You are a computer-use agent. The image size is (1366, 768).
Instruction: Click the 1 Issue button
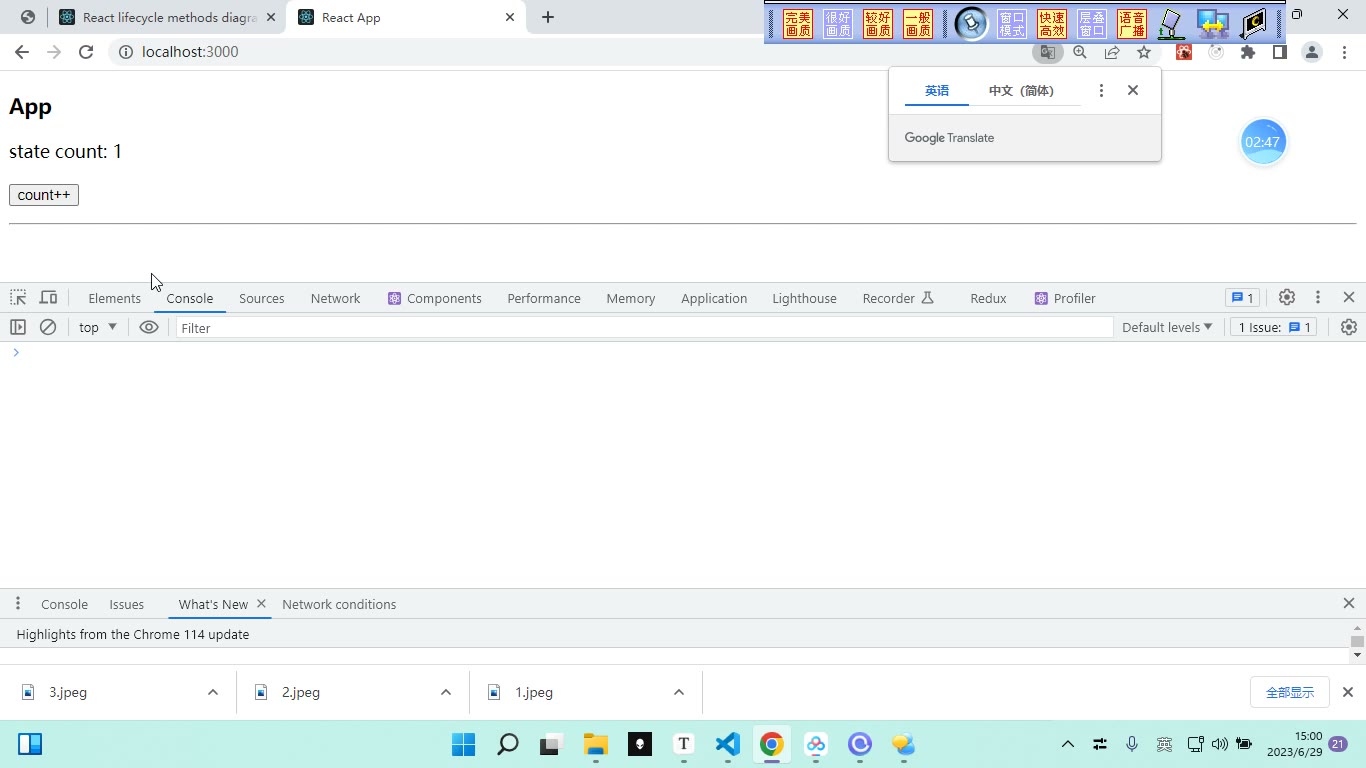[x=1273, y=327]
